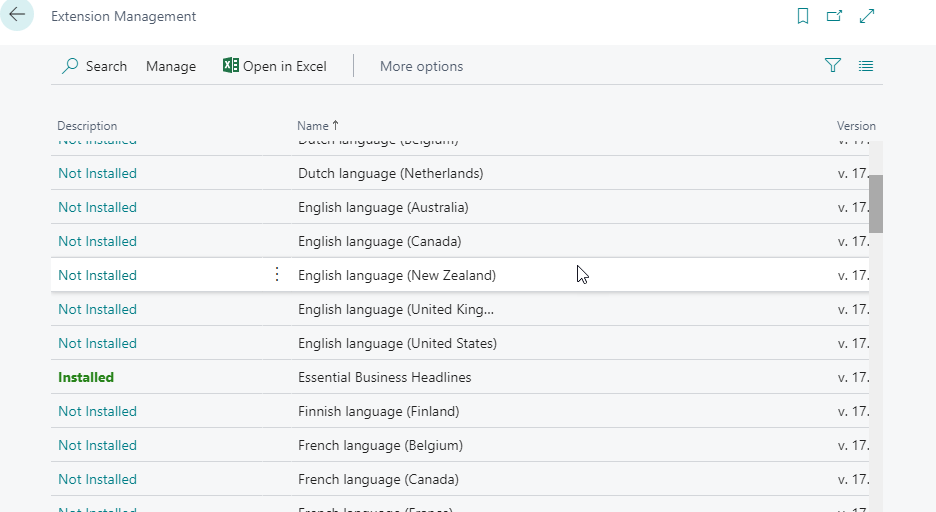Open the Description column header options
This screenshot has width=936, height=512.
(87, 126)
